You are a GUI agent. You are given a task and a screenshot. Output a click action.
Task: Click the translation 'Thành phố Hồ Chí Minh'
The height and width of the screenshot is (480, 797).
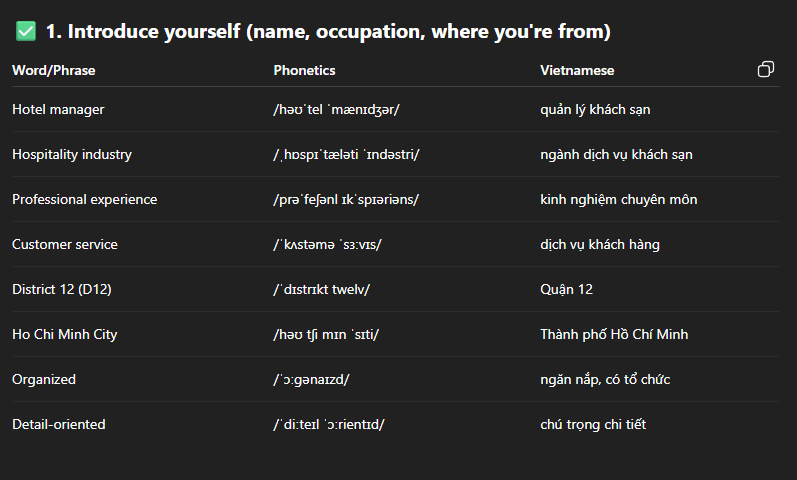(x=614, y=334)
